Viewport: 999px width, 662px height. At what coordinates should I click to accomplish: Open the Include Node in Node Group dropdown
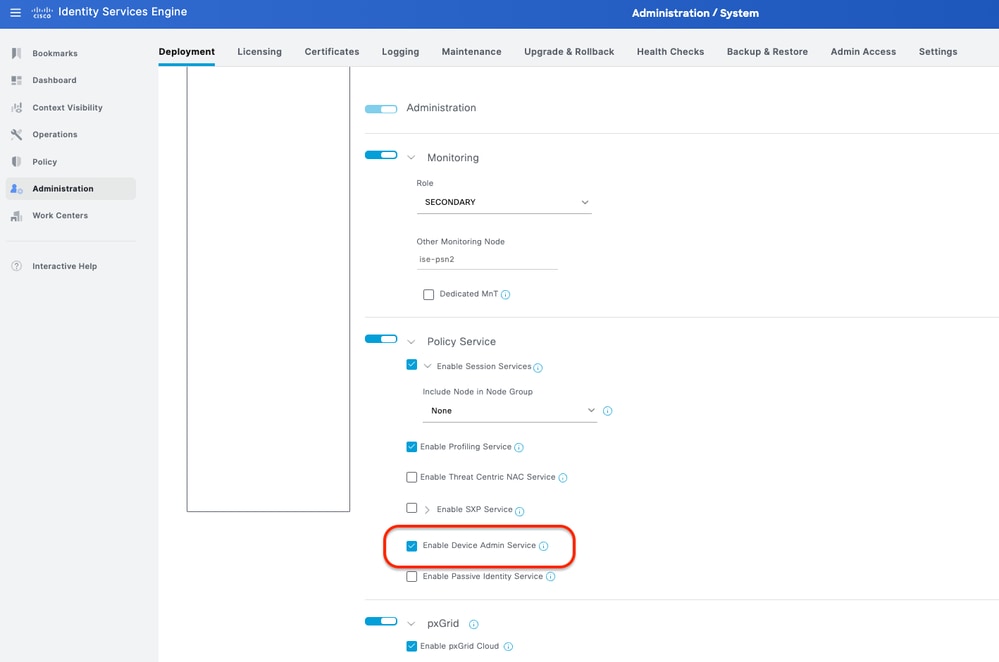[510, 411]
